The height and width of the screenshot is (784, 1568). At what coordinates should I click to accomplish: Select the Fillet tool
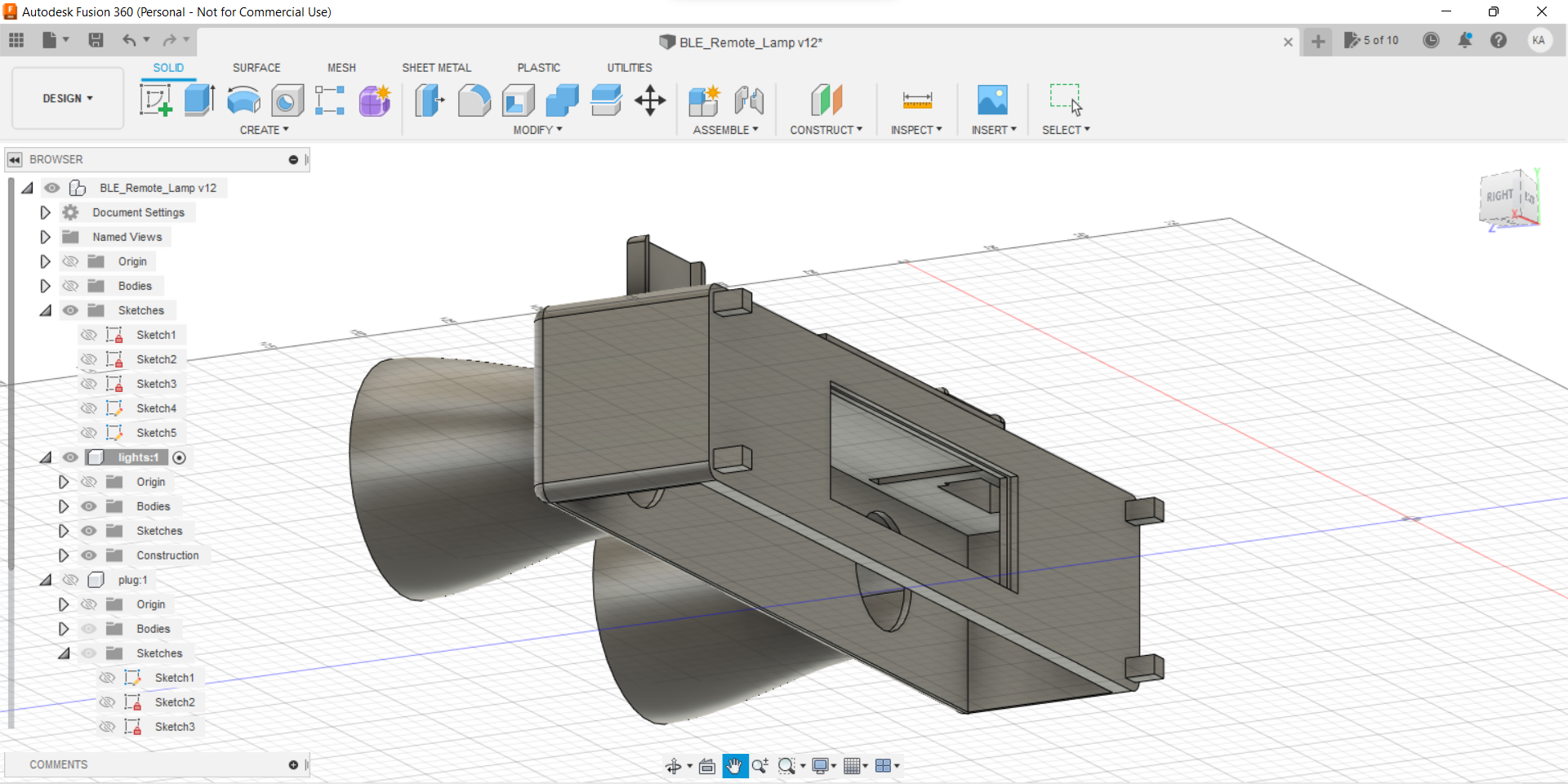[x=474, y=100]
